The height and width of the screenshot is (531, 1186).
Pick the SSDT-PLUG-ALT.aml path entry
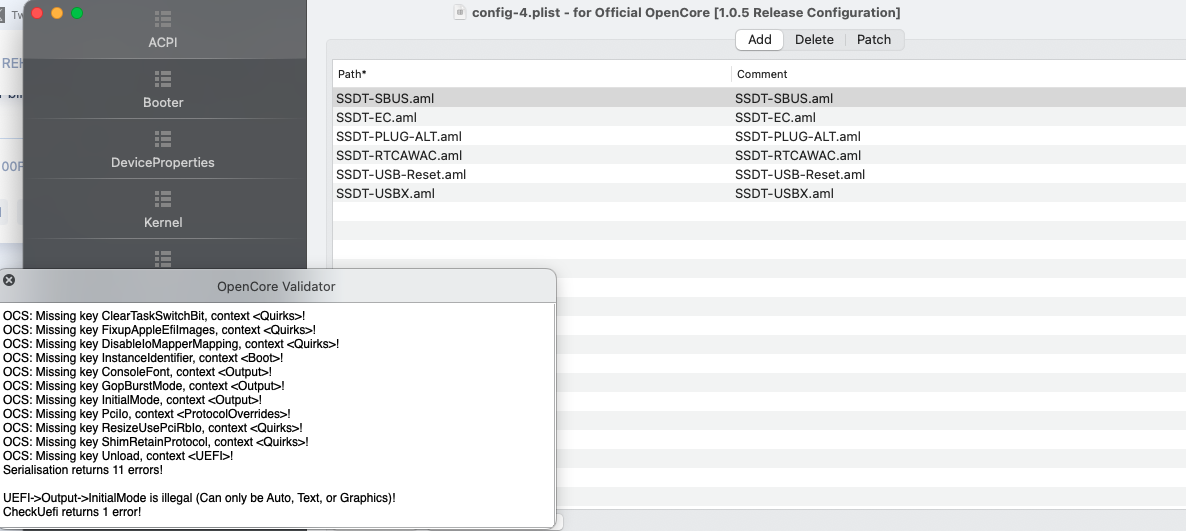399,136
